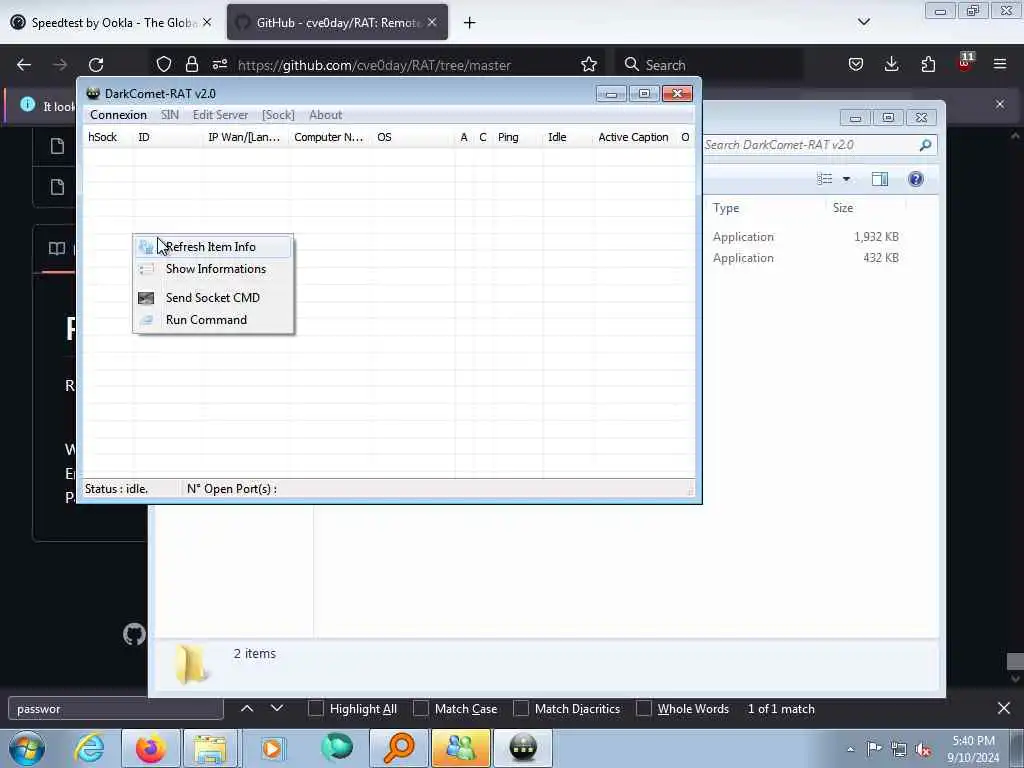Screen dimensions: 1024x768
Task: Launch Internet Explorer from taskbar
Action: [x=89, y=748]
